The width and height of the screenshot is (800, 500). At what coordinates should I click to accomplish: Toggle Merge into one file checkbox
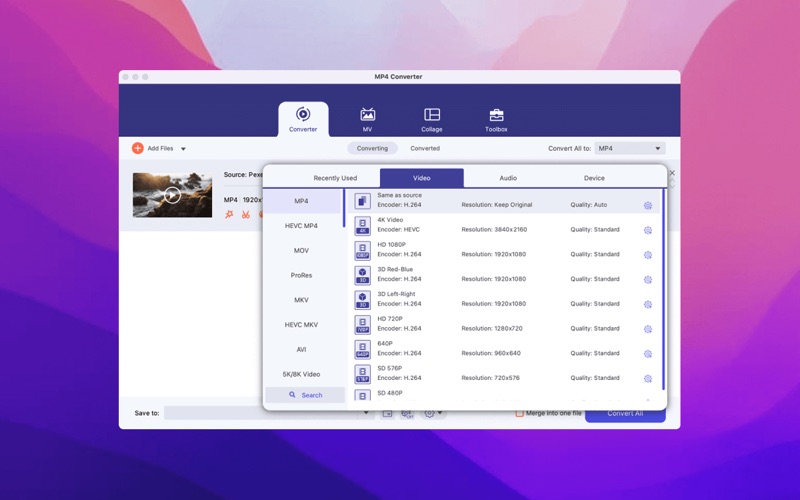pyautogui.click(x=519, y=413)
